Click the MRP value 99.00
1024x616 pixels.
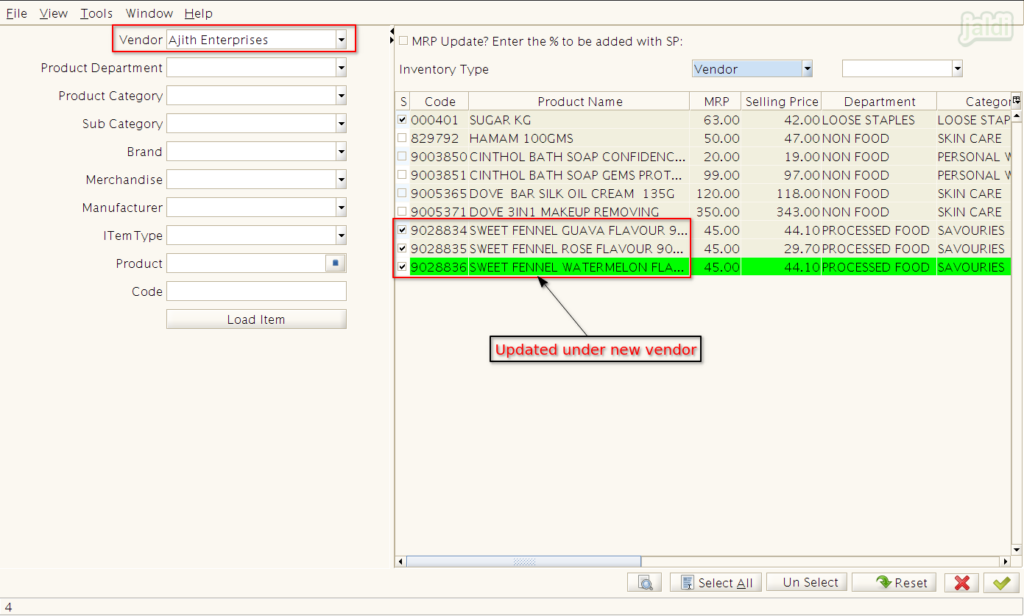[x=722, y=175]
